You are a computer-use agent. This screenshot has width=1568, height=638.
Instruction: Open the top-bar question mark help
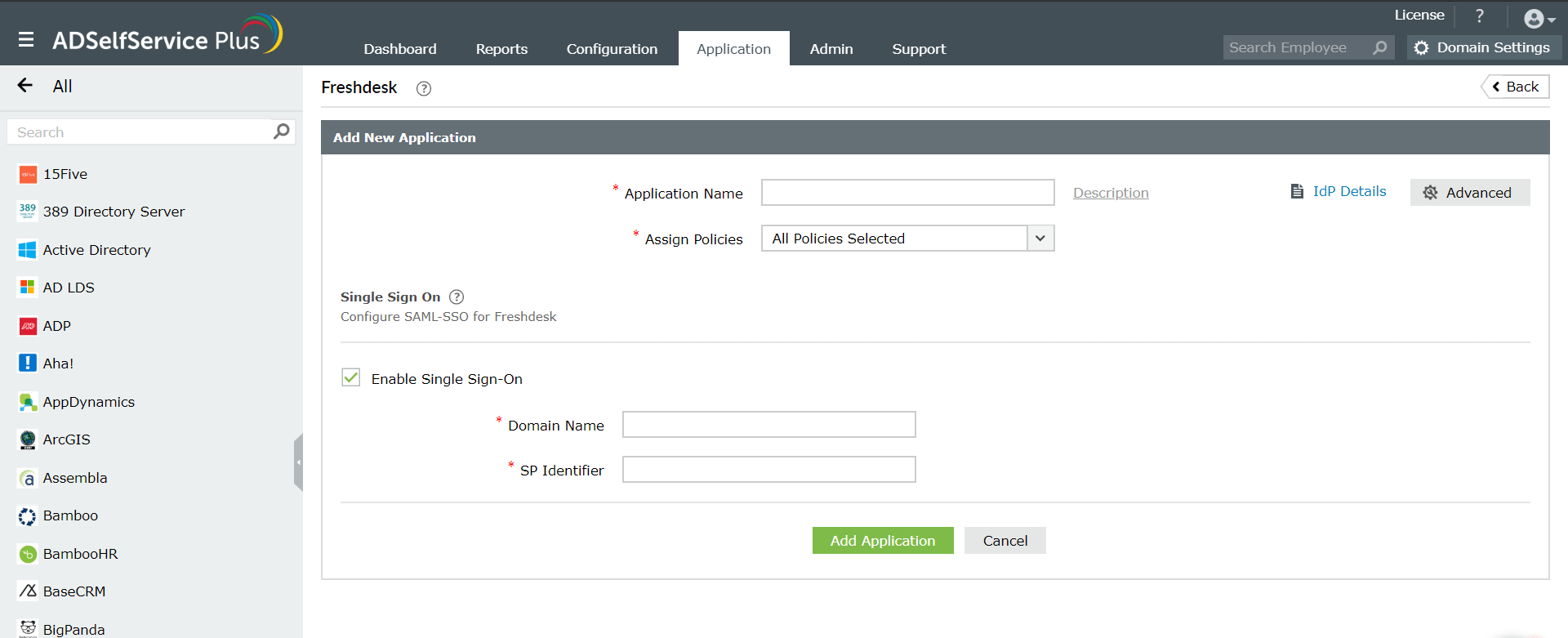1479,16
